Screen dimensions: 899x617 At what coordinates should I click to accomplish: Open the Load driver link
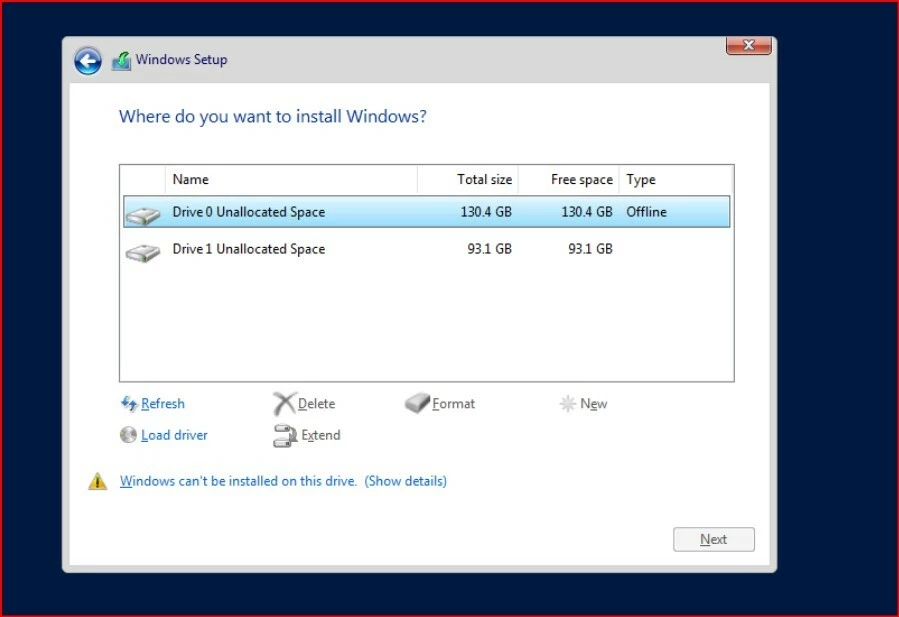coord(174,435)
